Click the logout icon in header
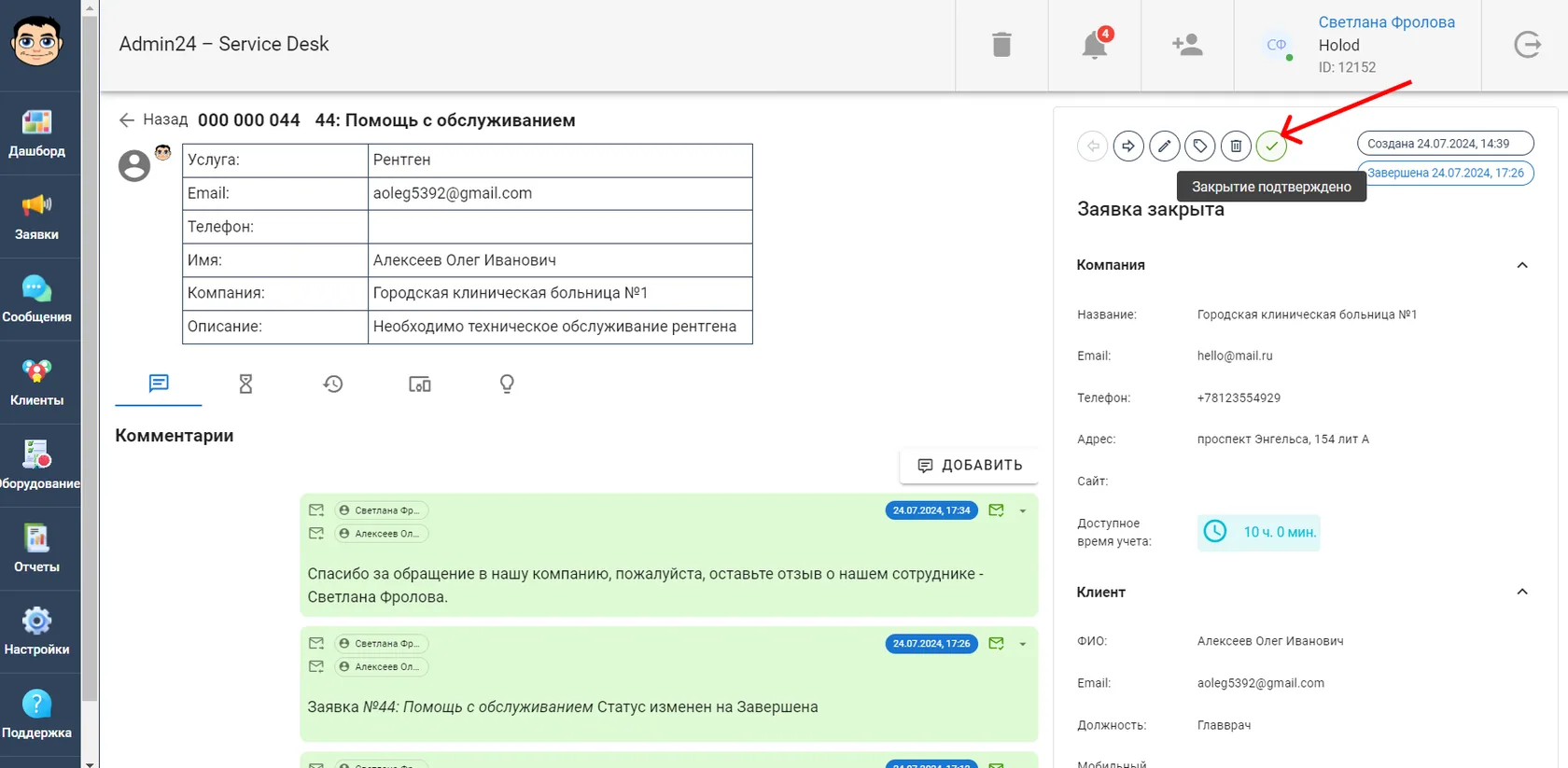The width and height of the screenshot is (1568, 768). point(1527,45)
